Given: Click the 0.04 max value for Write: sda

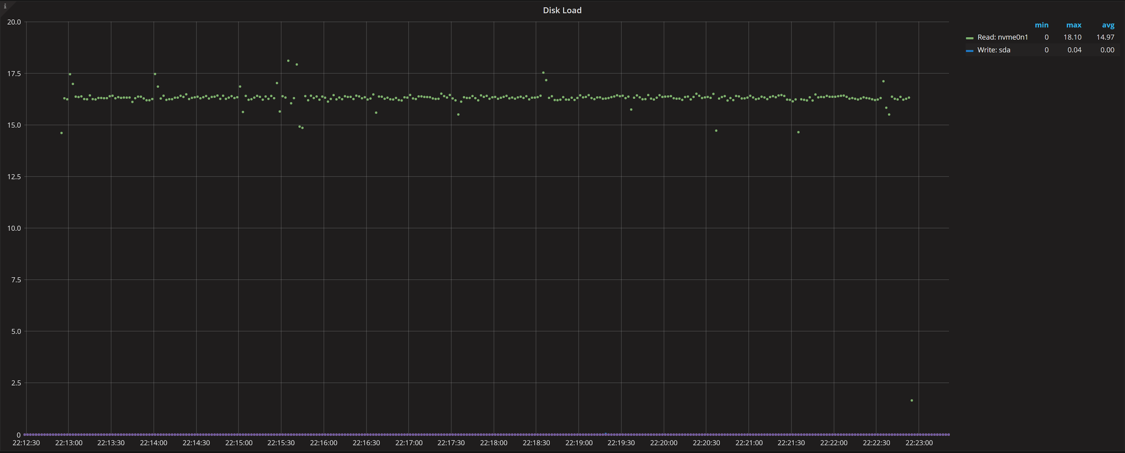Looking at the screenshot, I should point(1074,50).
